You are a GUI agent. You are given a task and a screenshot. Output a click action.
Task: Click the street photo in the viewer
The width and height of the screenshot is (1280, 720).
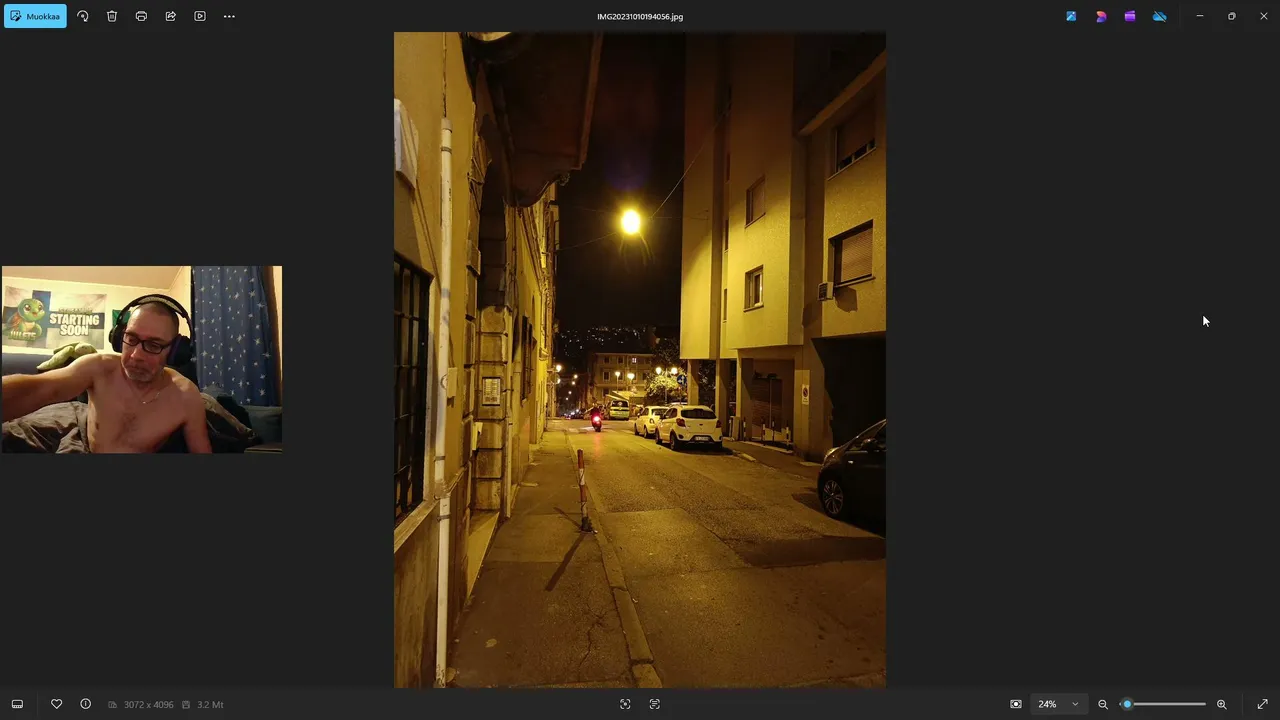[x=640, y=360]
